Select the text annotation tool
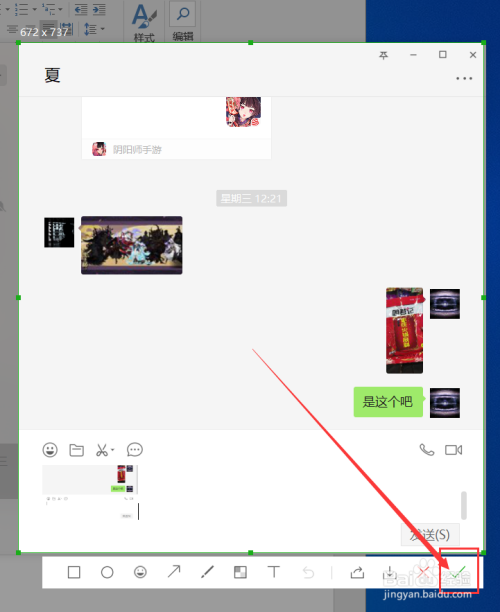The height and width of the screenshot is (612, 500). coord(274,572)
